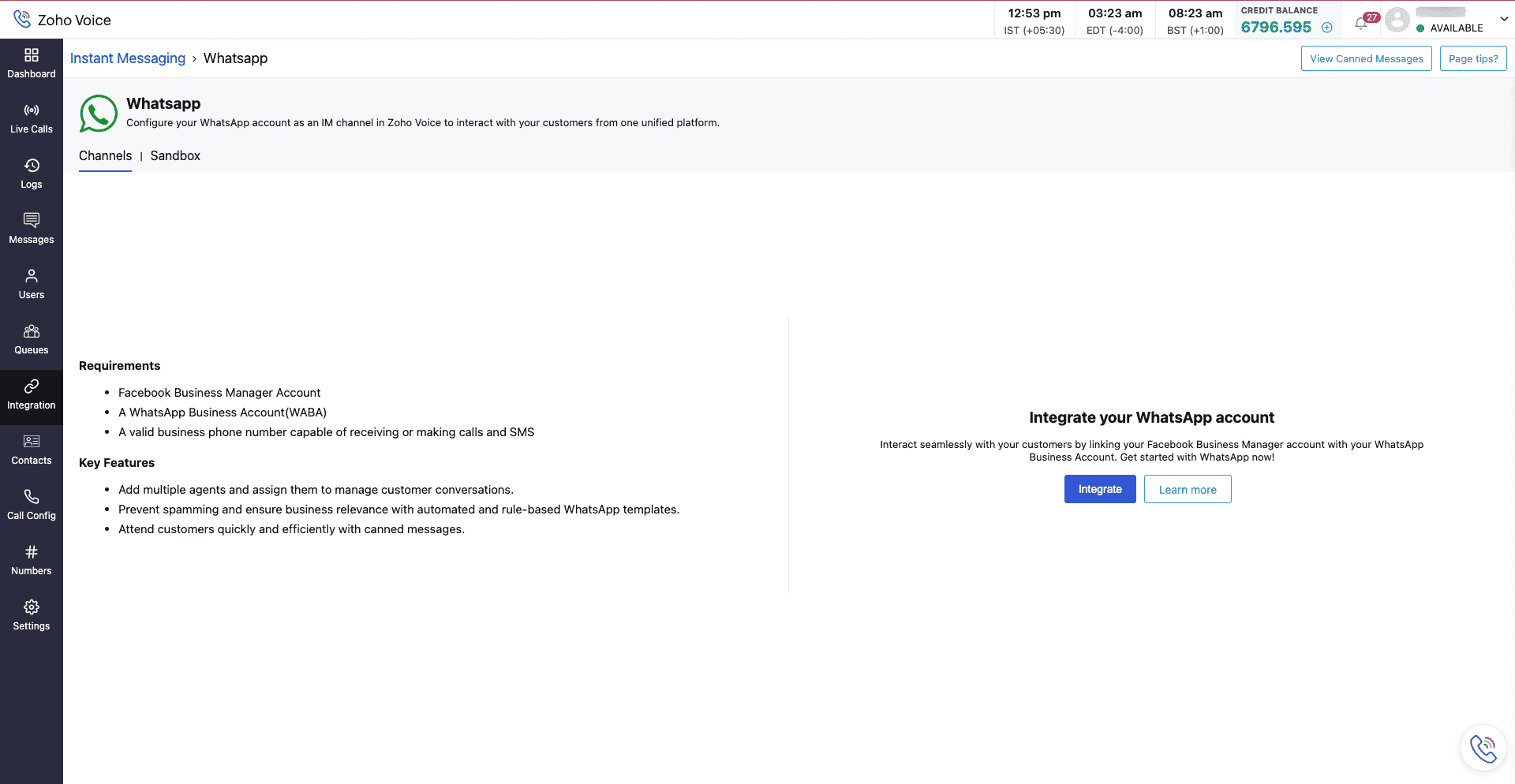Click the credit balance value 6796.595

click(x=1276, y=27)
